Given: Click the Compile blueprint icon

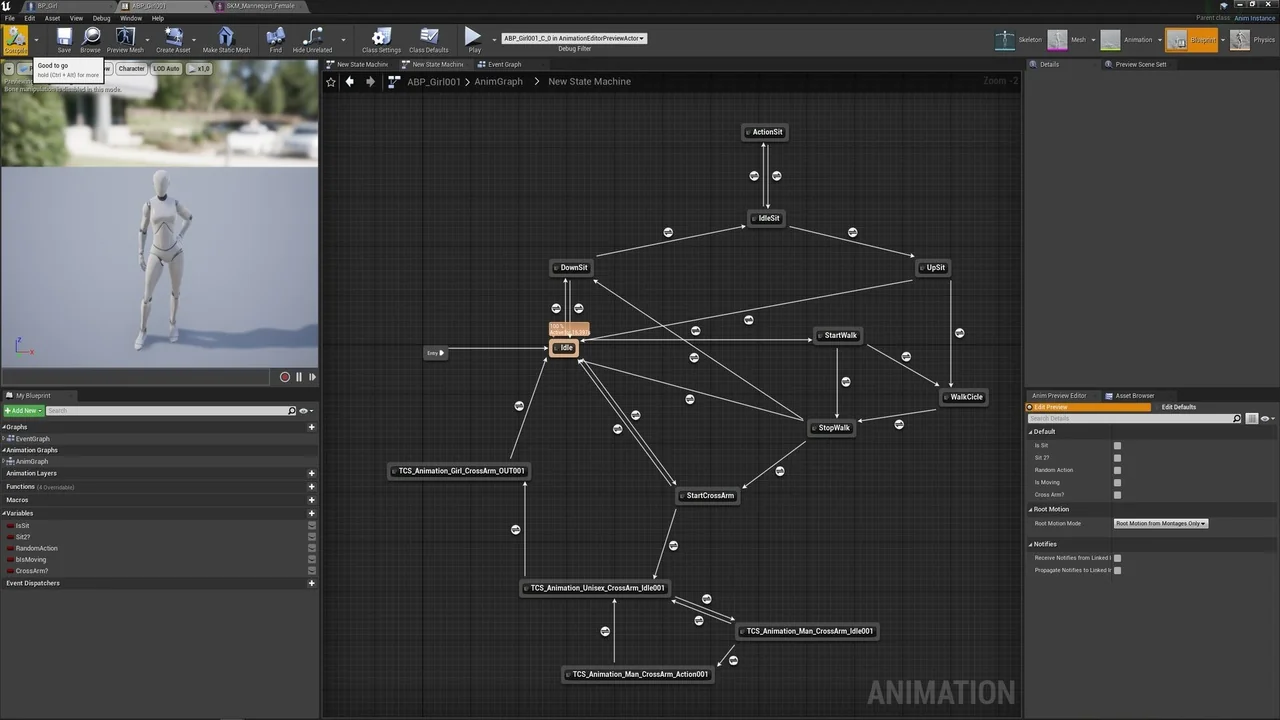Looking at the screenshot, I should [16, 38].
